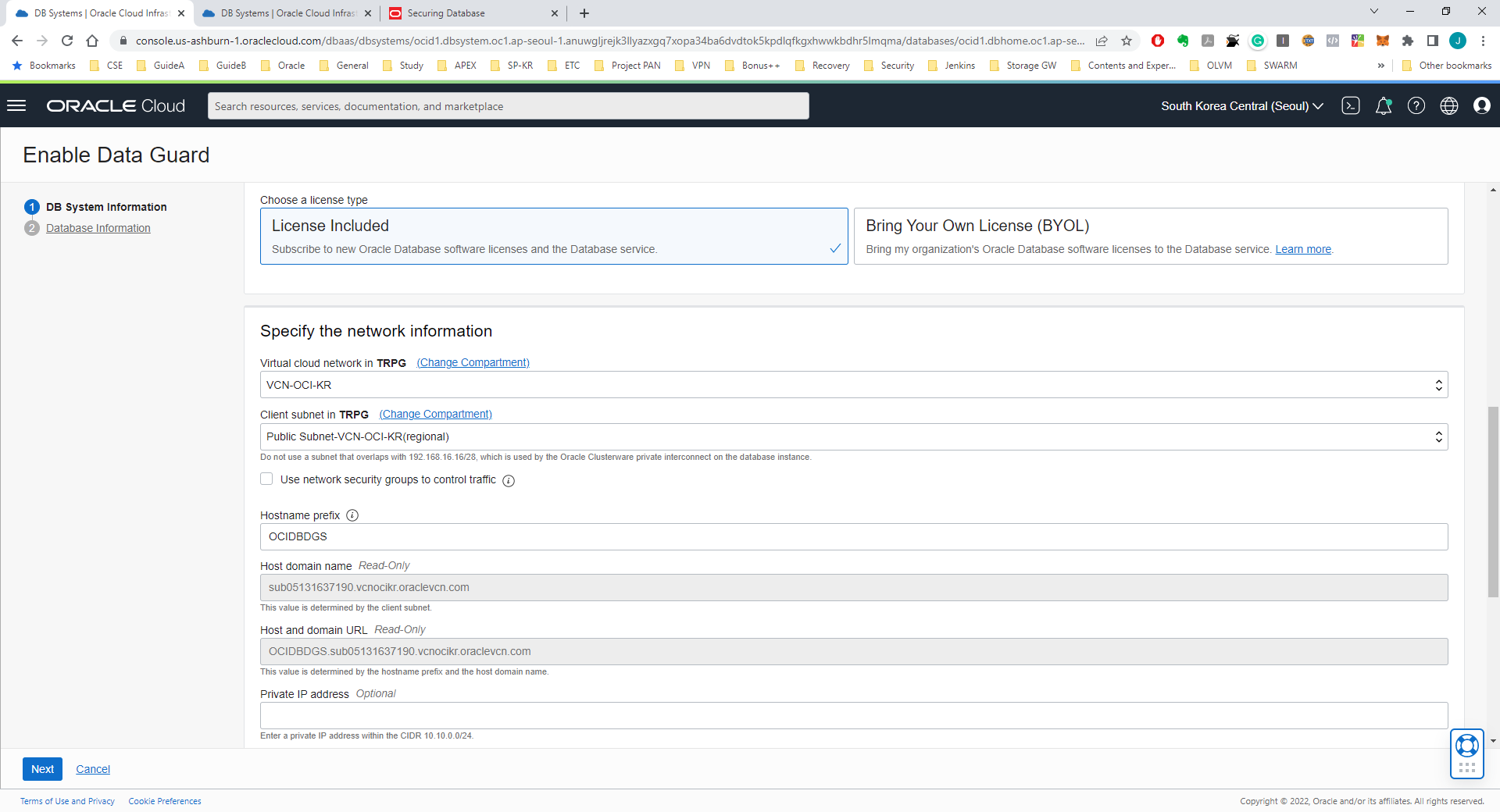Open Cloud Shell developer tools icon
Screen dimensions: 1500x812
point(1351,105)
